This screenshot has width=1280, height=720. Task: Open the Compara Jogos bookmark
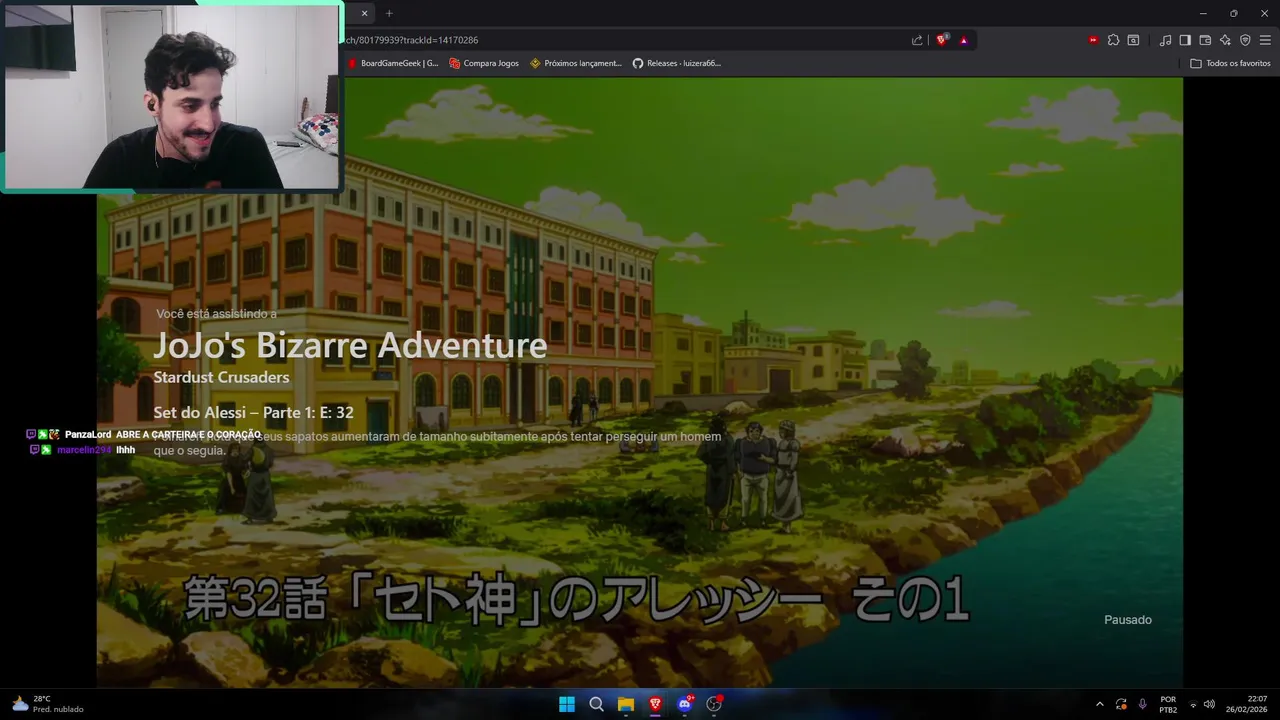[484, 63]
